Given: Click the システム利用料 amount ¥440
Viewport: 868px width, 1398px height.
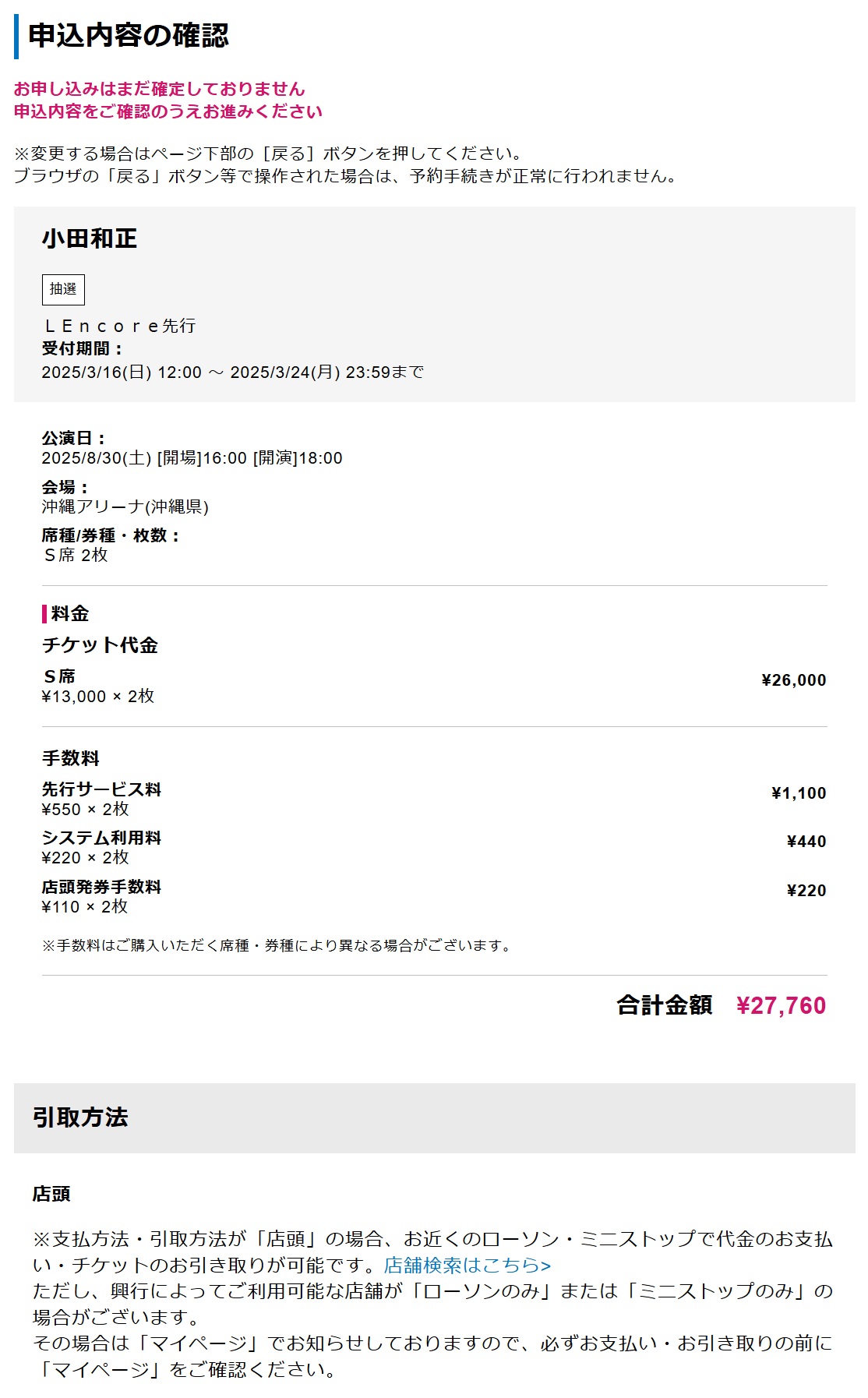Looking at the screenshot, I should (806, 842).
